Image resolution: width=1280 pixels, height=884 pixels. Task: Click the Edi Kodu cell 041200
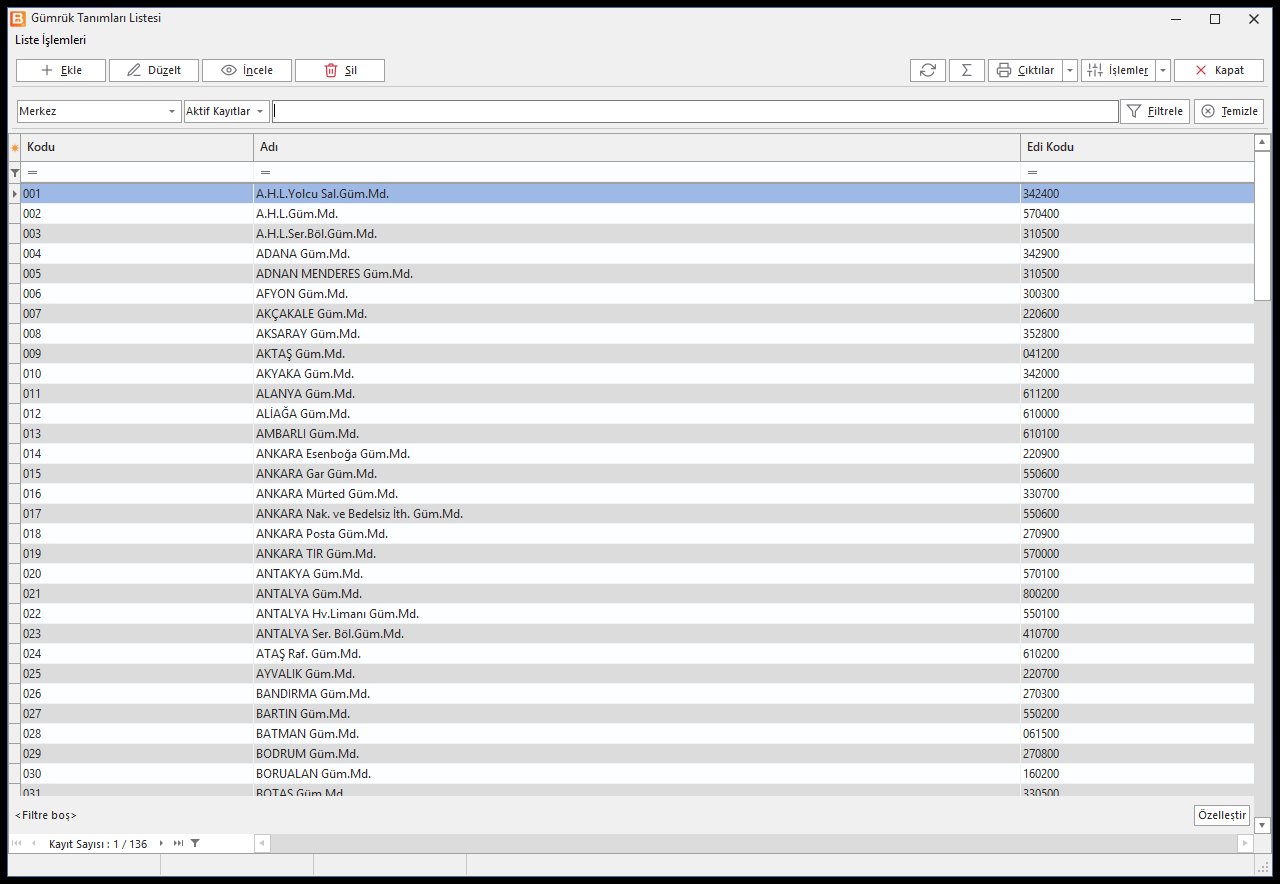click(1137, 354)
